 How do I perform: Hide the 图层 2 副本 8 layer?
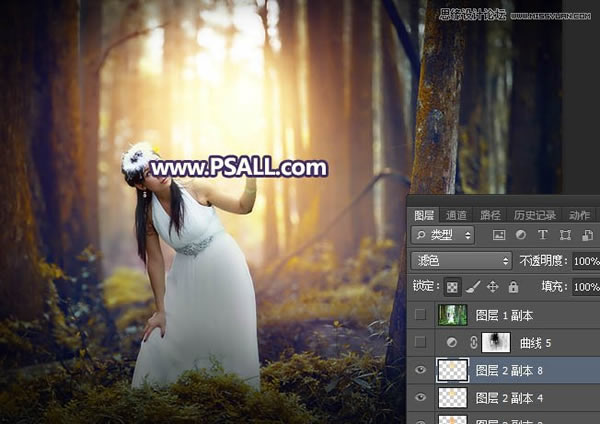click(x=421, y=370)
